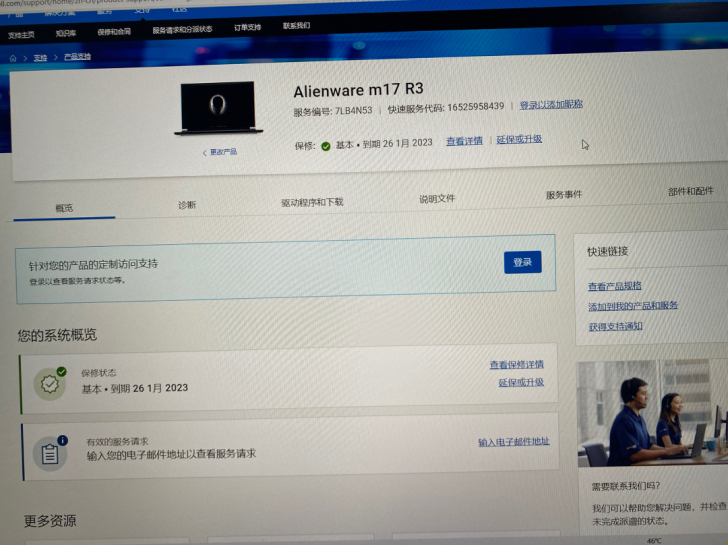Click 登录以添加昵称 link
Viewport: 728px width, 545px height.
(551, 104)
